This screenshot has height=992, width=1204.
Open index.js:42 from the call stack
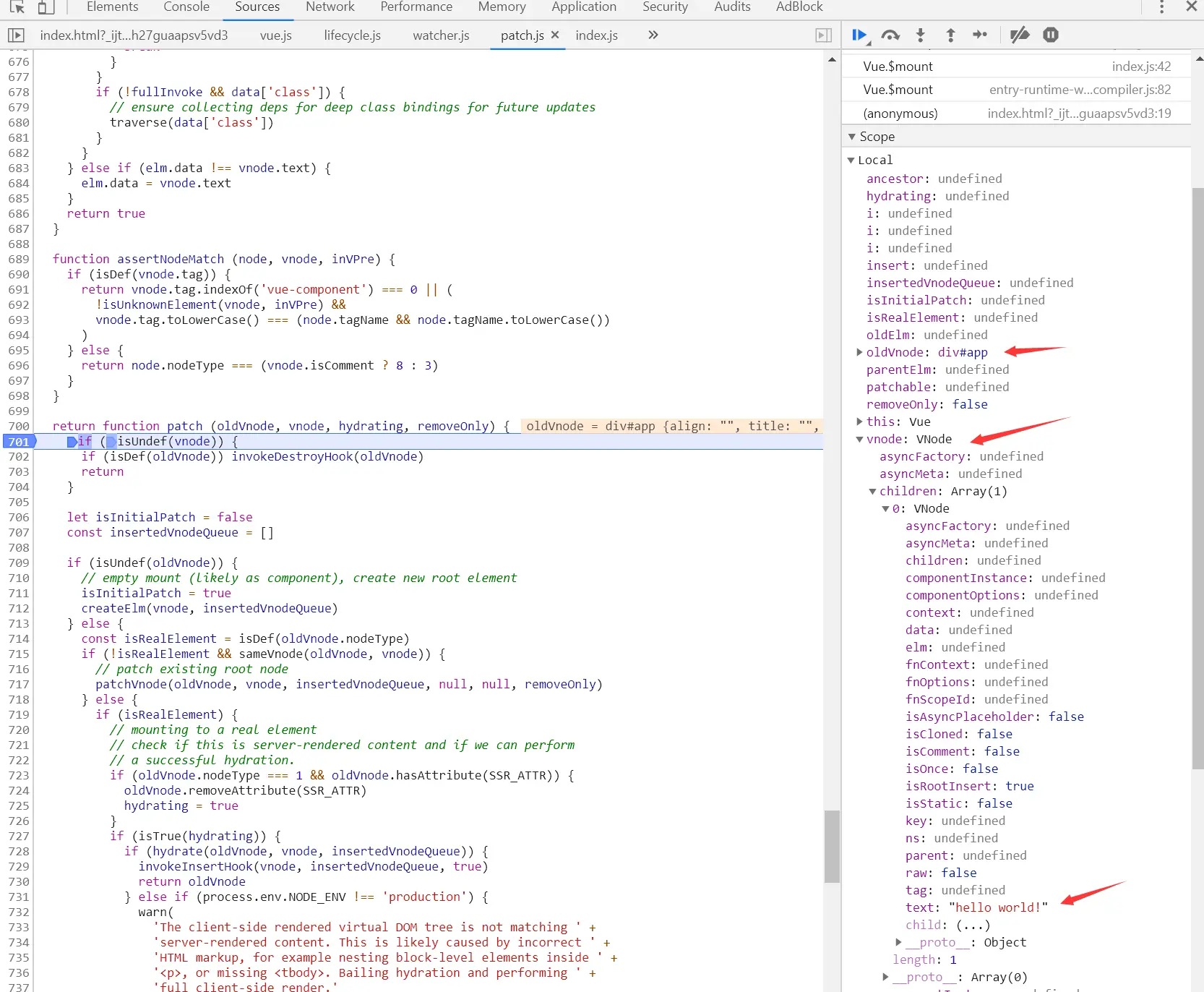point(1142,66)
